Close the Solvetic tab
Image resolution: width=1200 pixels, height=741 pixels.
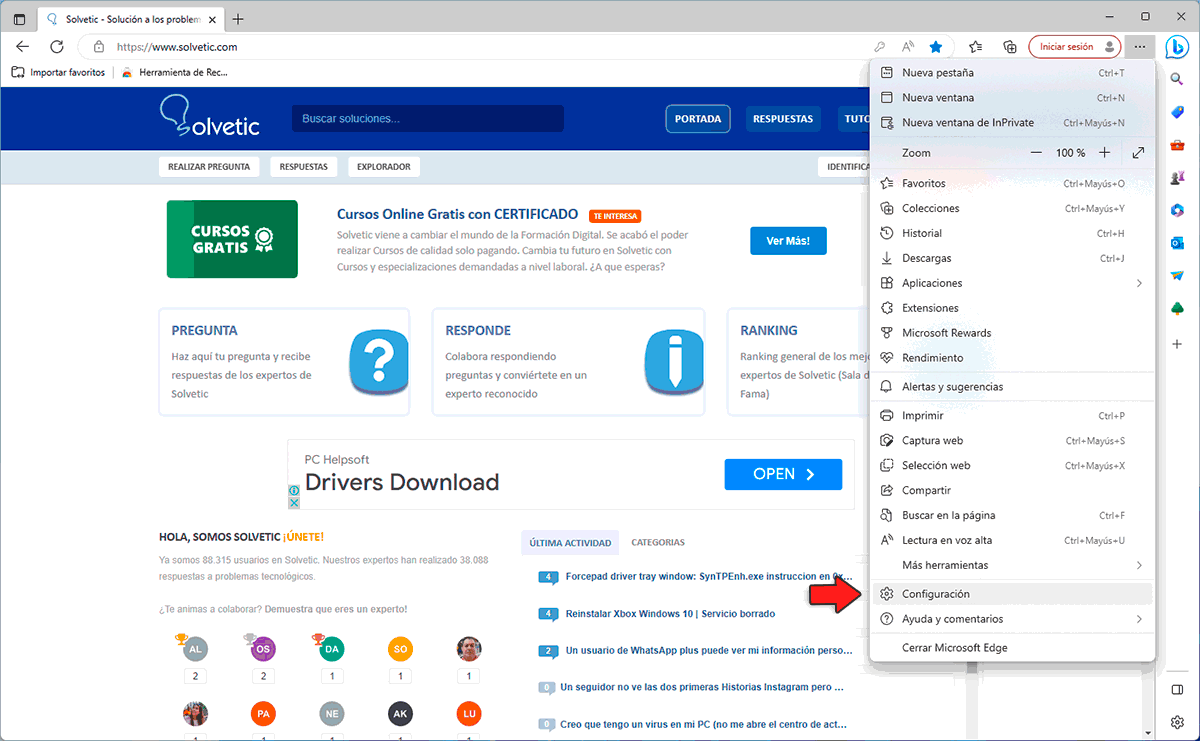click(212, 19)
